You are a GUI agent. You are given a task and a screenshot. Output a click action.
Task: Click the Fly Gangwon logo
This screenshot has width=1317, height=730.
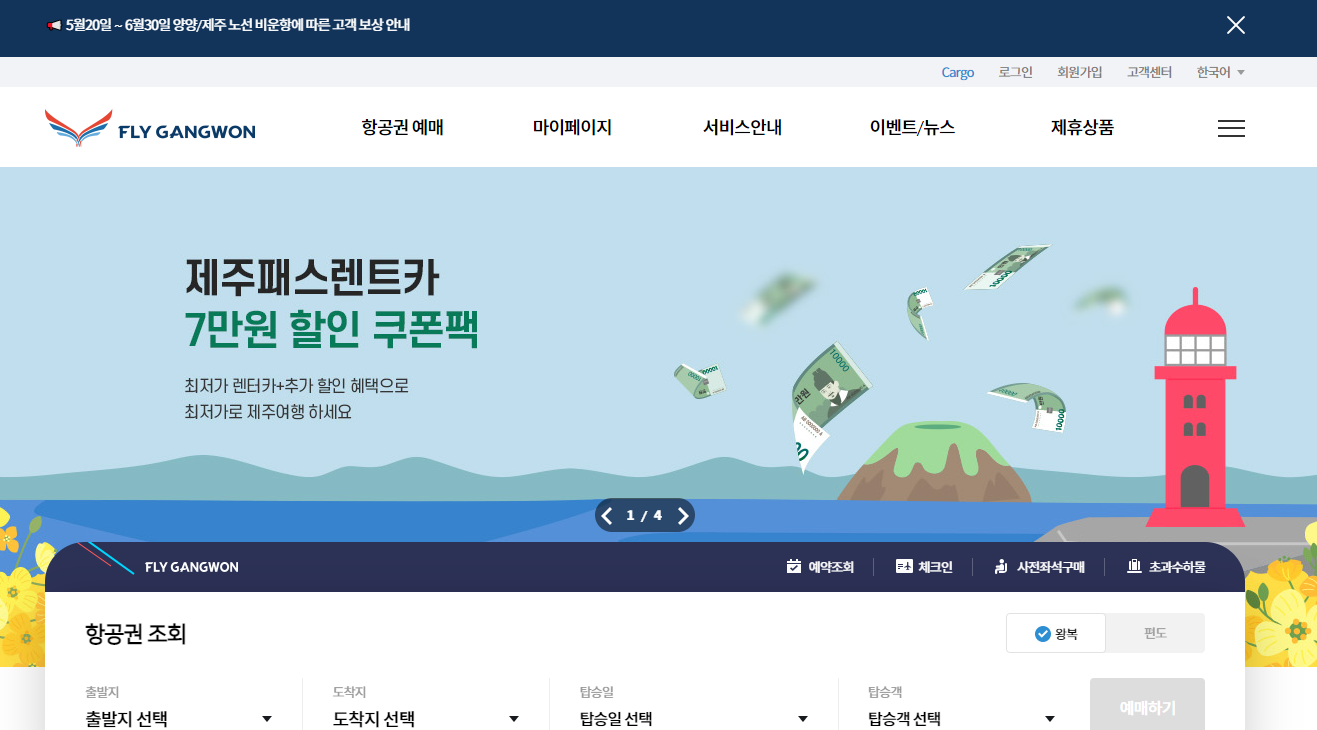149,127
